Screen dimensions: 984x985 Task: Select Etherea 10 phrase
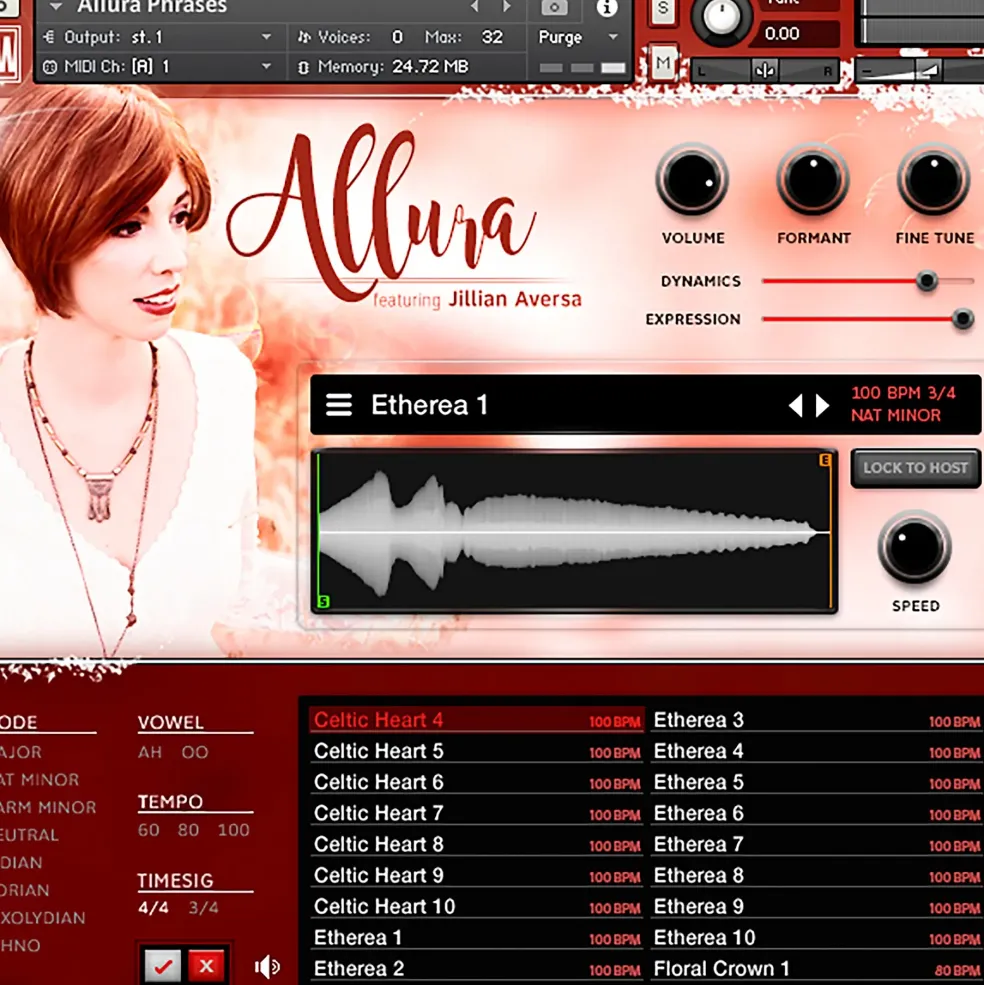coord(817,937)
